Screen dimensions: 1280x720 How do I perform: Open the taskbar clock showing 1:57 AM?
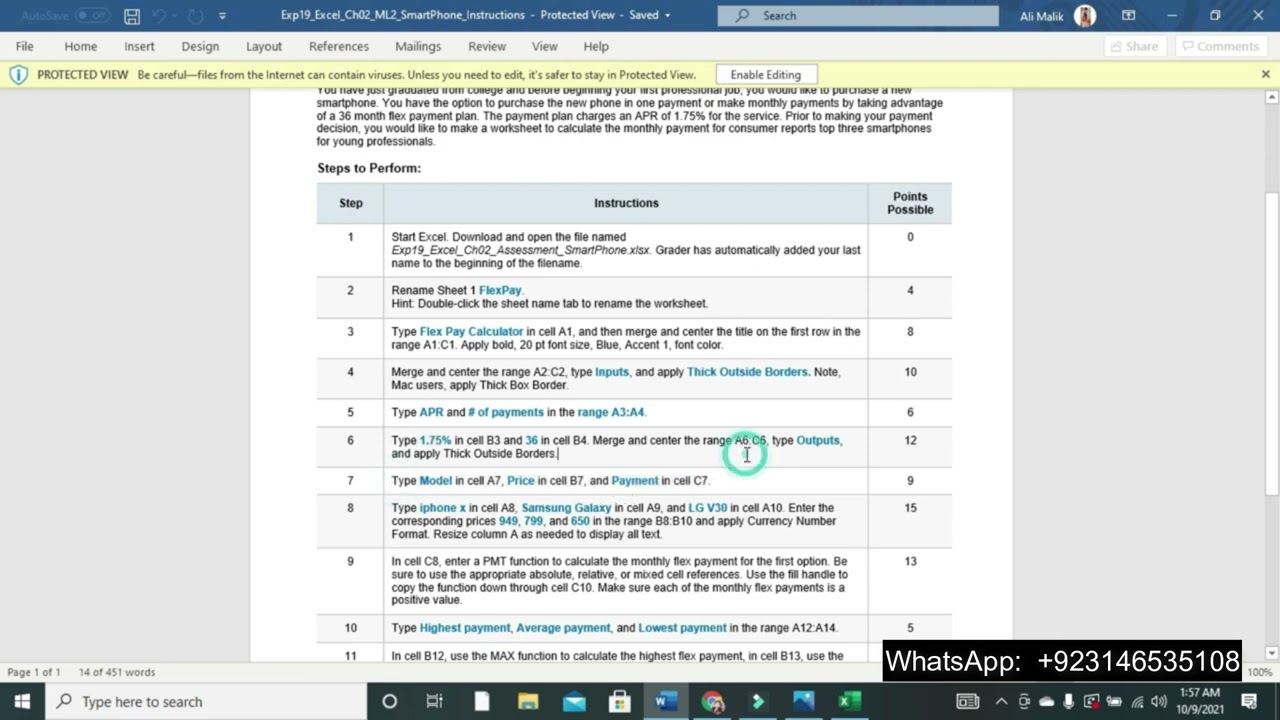1200,701
